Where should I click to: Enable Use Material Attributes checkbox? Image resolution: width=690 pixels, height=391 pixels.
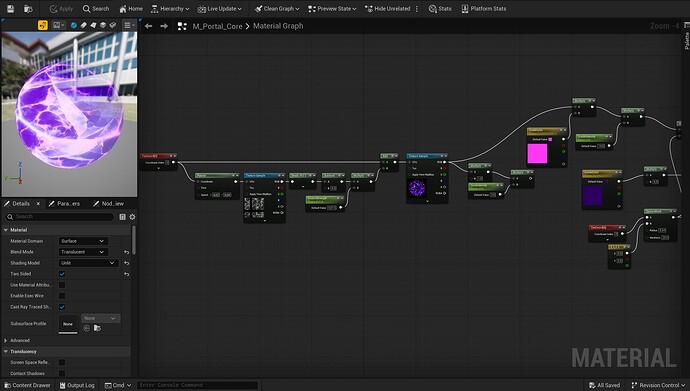62,285
